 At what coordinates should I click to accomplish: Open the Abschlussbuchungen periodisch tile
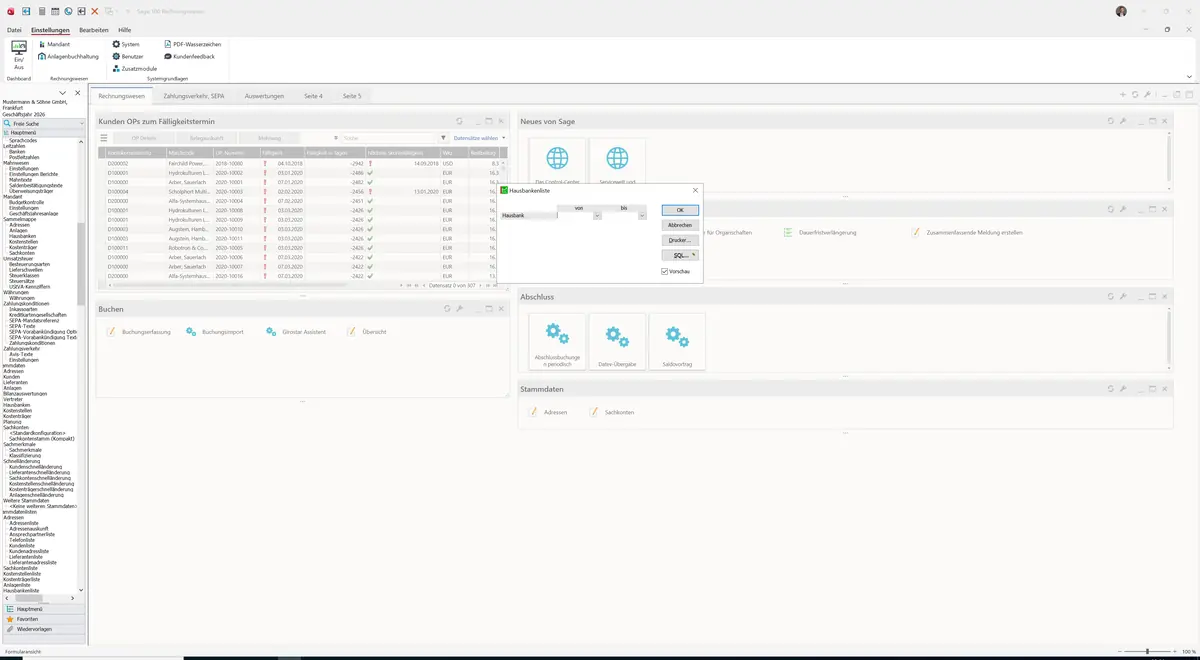(x=557, y=342)
